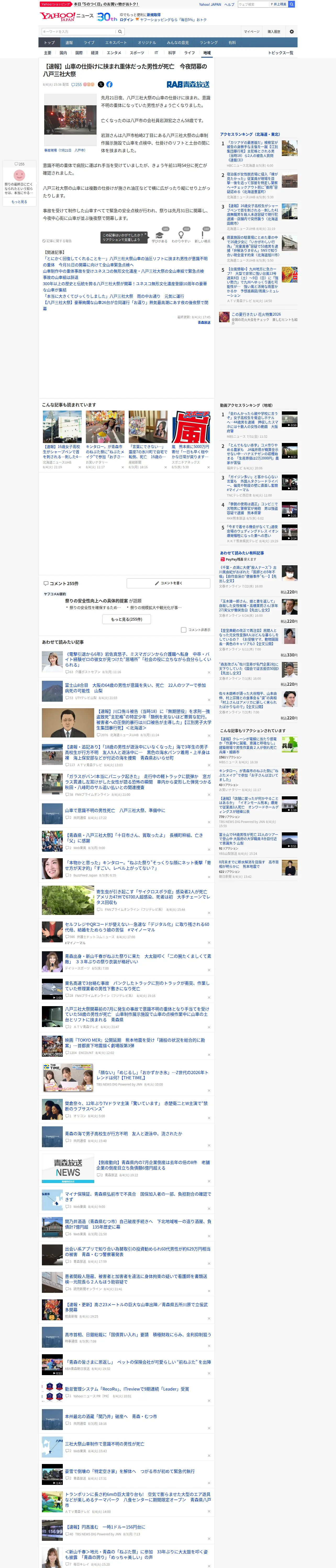Open the ランキング tab
Image resolution: width=336 pixels, height=1568 pixels.
209,43
